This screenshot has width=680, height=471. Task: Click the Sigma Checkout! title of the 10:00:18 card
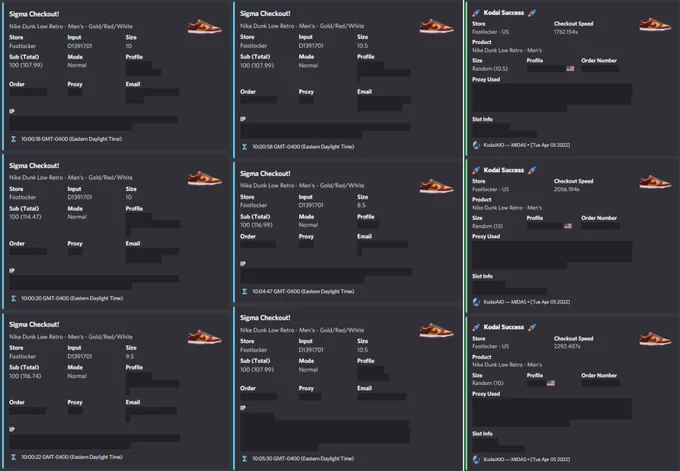pyautogui.click(x=34, y=14)
